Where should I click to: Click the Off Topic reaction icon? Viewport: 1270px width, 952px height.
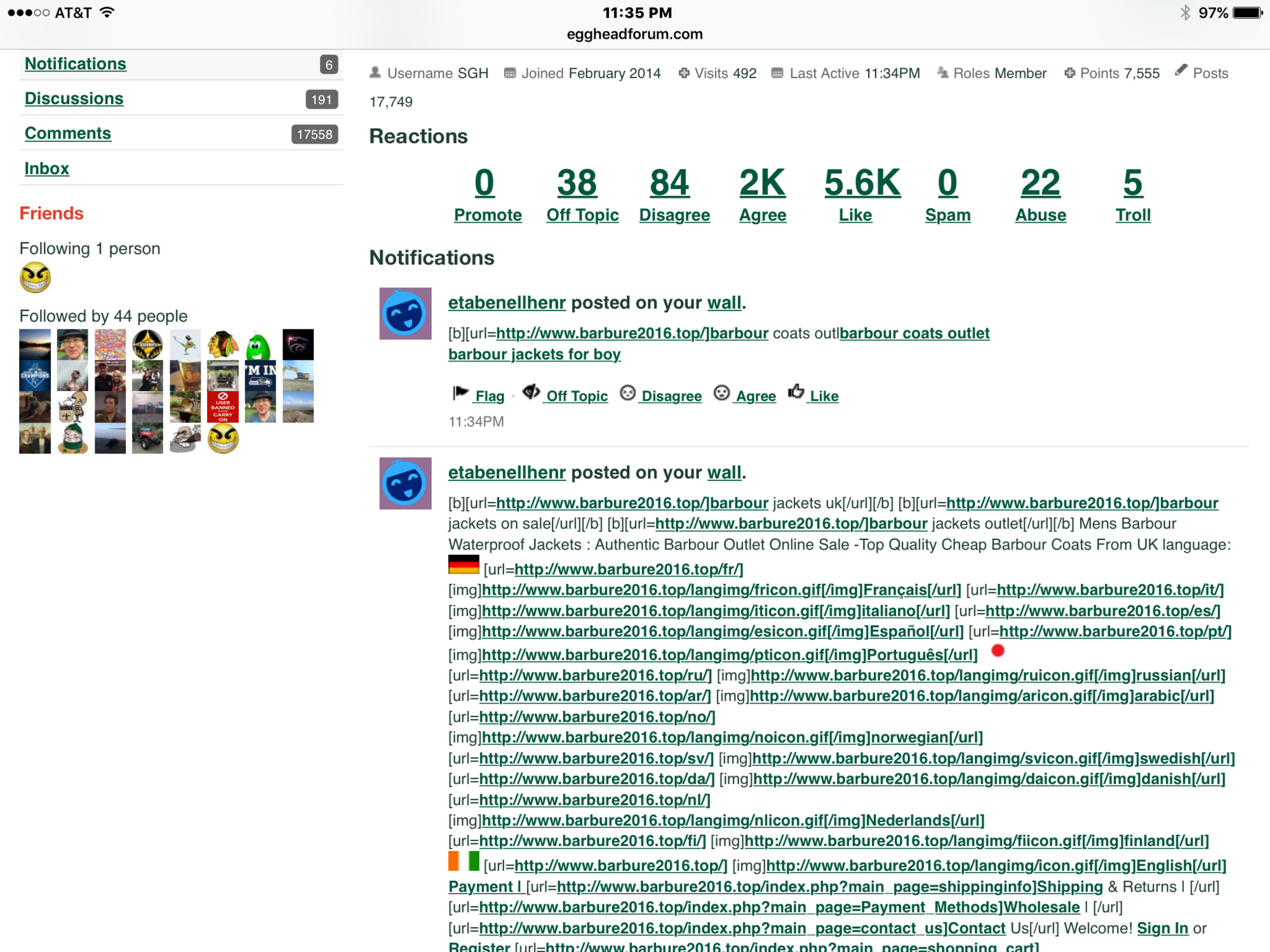tap(531, 393)
